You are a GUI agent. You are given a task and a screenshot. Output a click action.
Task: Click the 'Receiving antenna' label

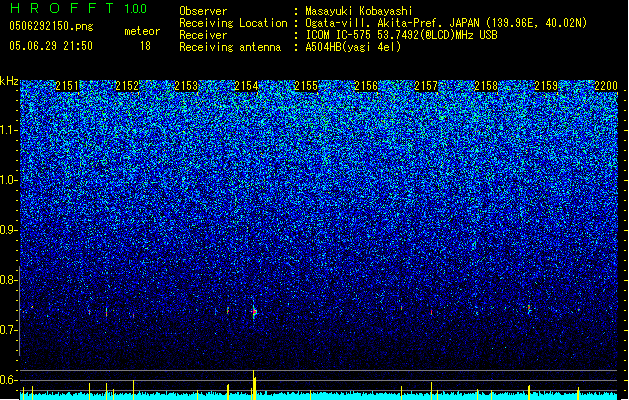[230, 47]
